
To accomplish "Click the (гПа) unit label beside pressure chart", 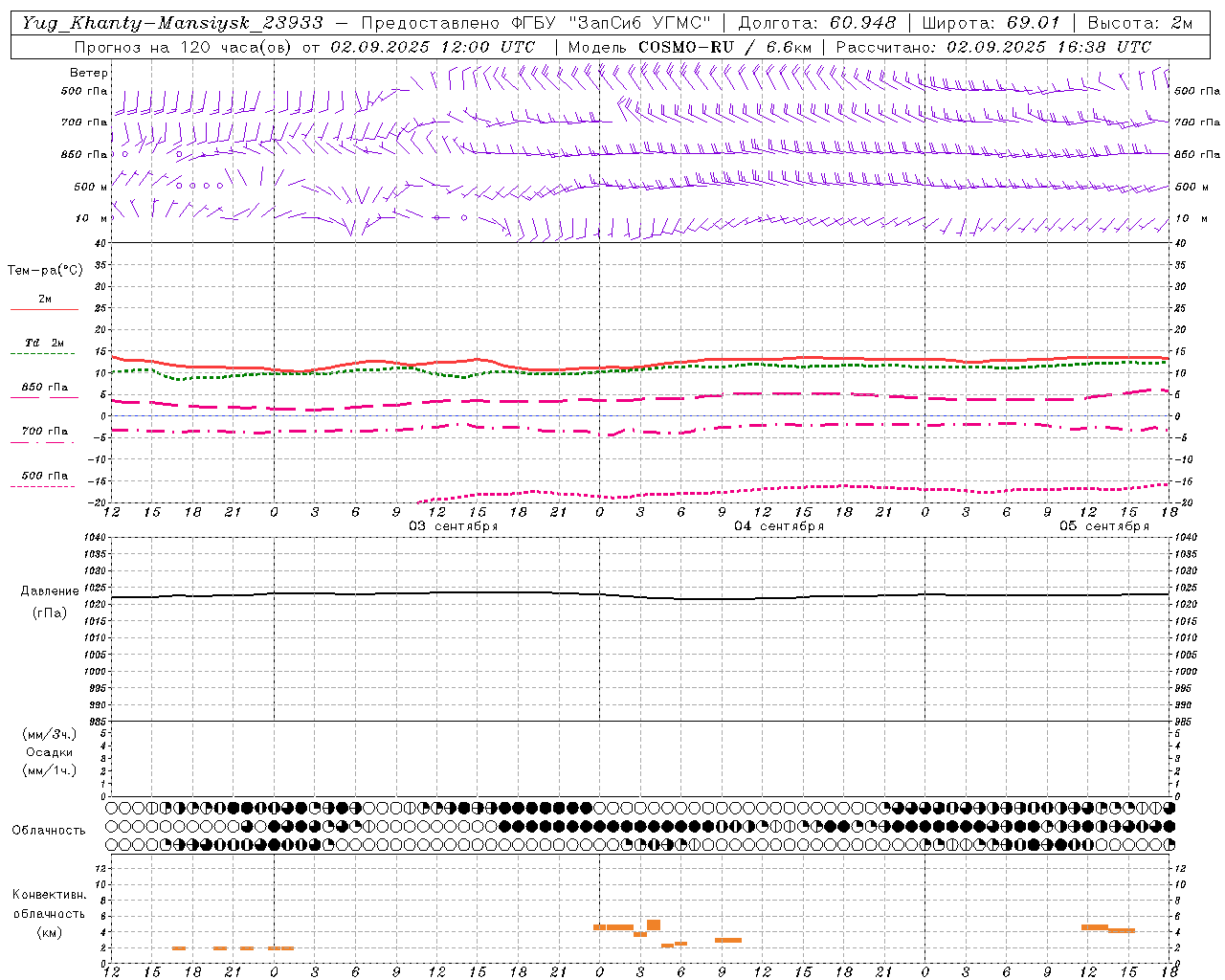I will (50, 612).
